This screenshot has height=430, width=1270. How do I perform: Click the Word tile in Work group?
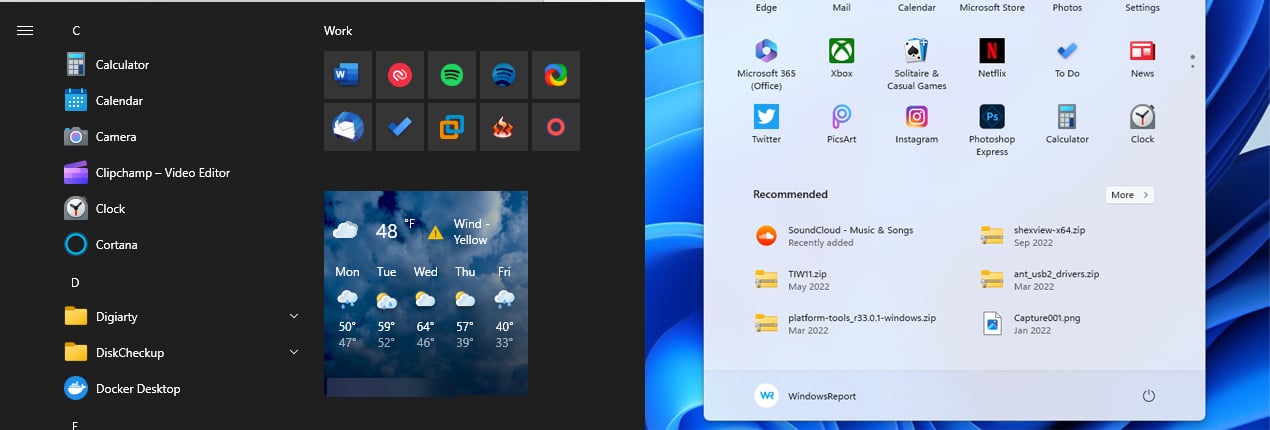[x=348, y=75]
